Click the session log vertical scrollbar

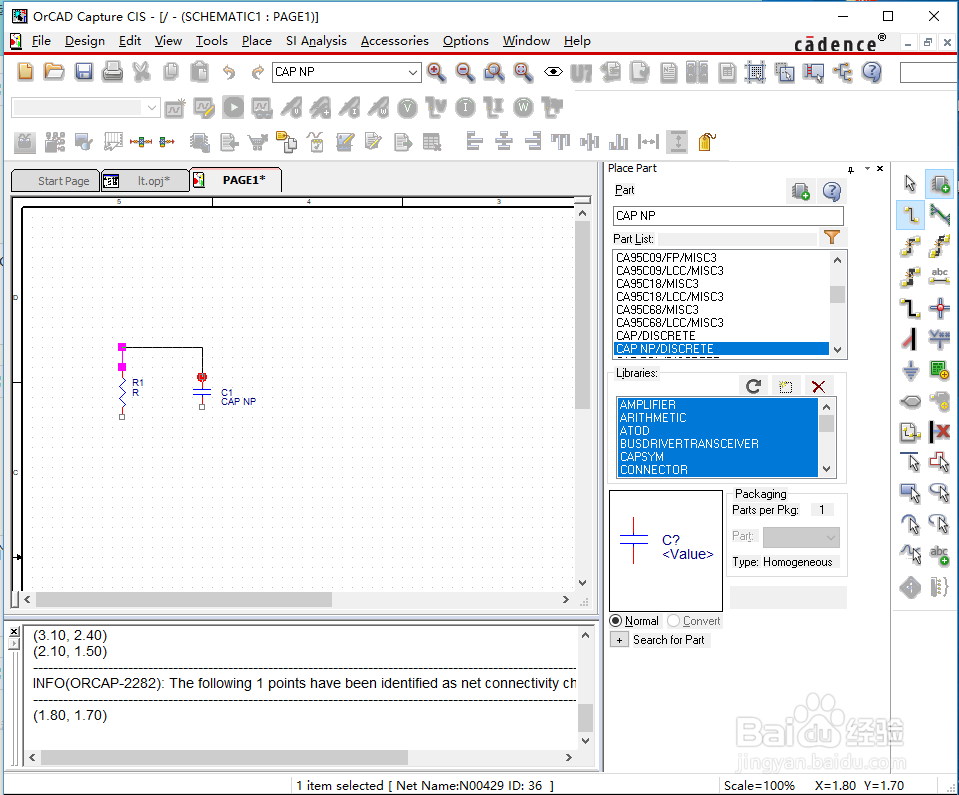click(585, 688)
